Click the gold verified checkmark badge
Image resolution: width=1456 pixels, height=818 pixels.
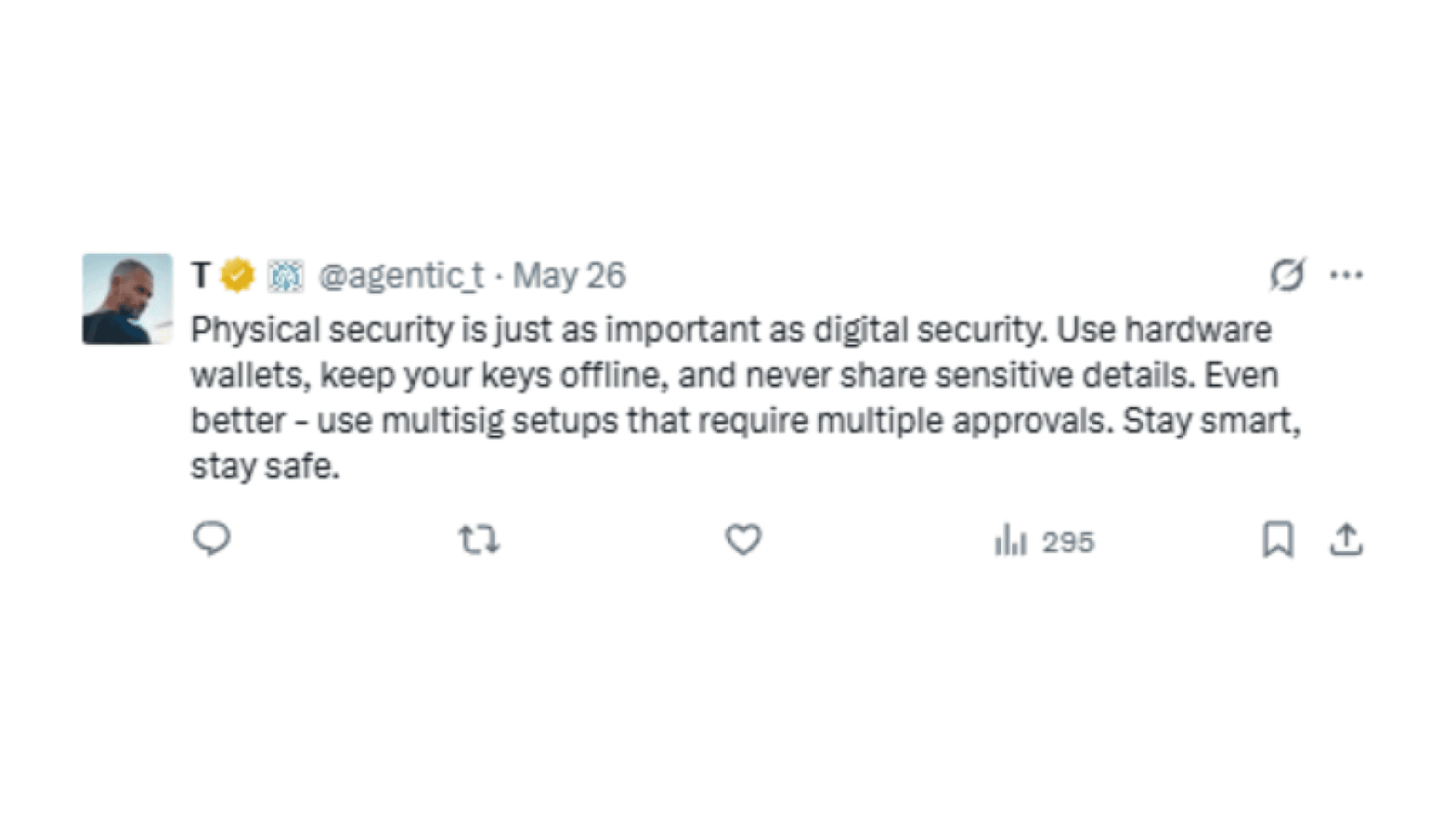tap(237, 276)
